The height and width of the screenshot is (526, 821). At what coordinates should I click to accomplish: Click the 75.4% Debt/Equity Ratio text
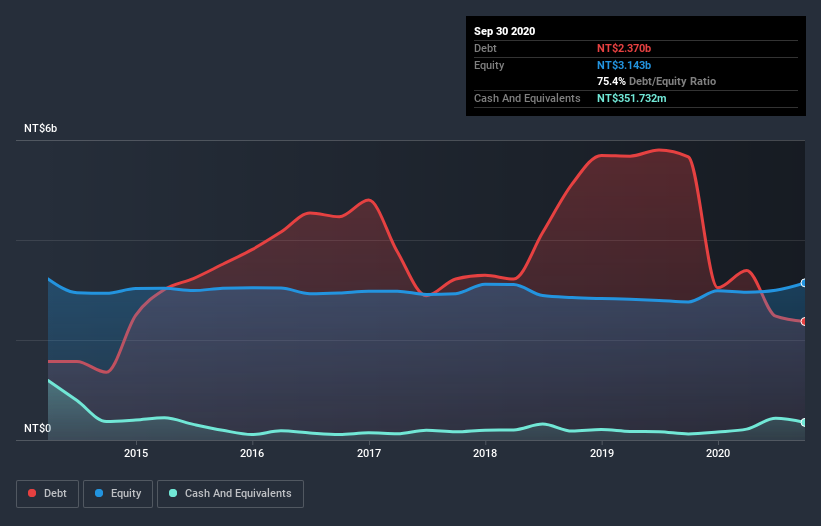[656, 81]
